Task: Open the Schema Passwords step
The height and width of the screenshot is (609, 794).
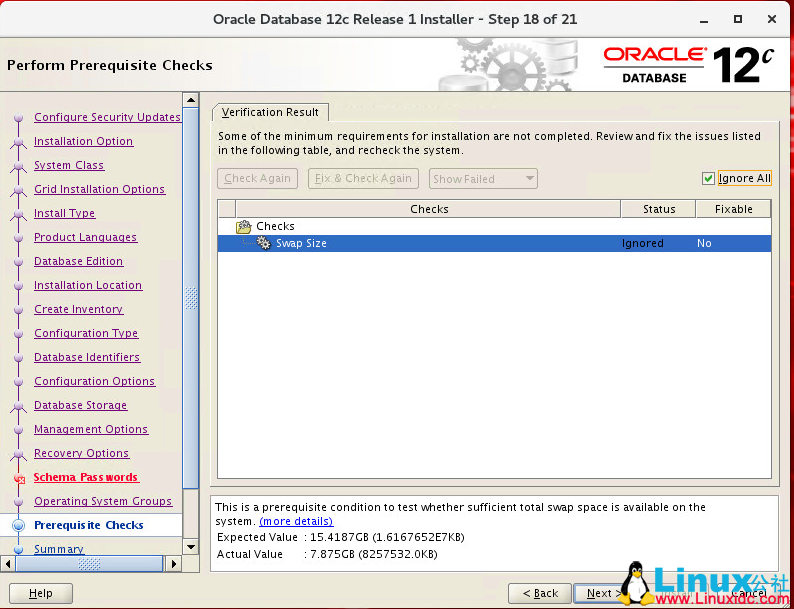Action: pos(86,477)
